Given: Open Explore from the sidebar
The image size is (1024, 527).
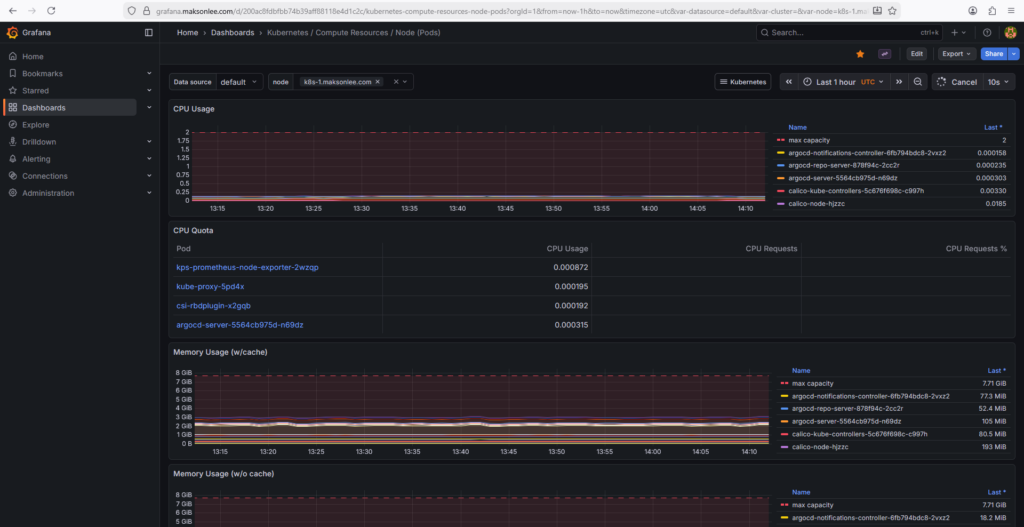Looking at the screenshot, I should [x=36, y=125].
